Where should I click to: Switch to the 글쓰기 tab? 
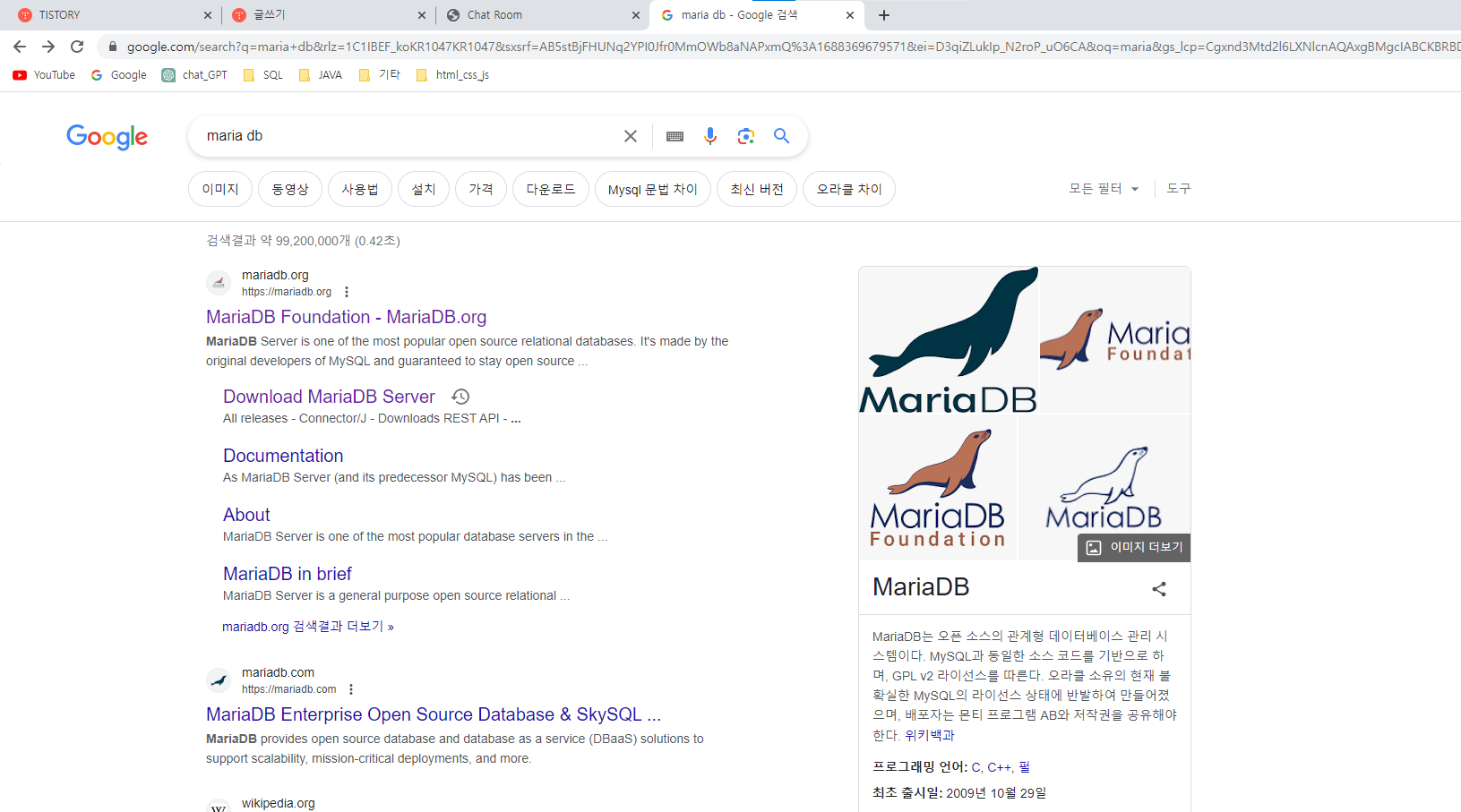[328, 15]
